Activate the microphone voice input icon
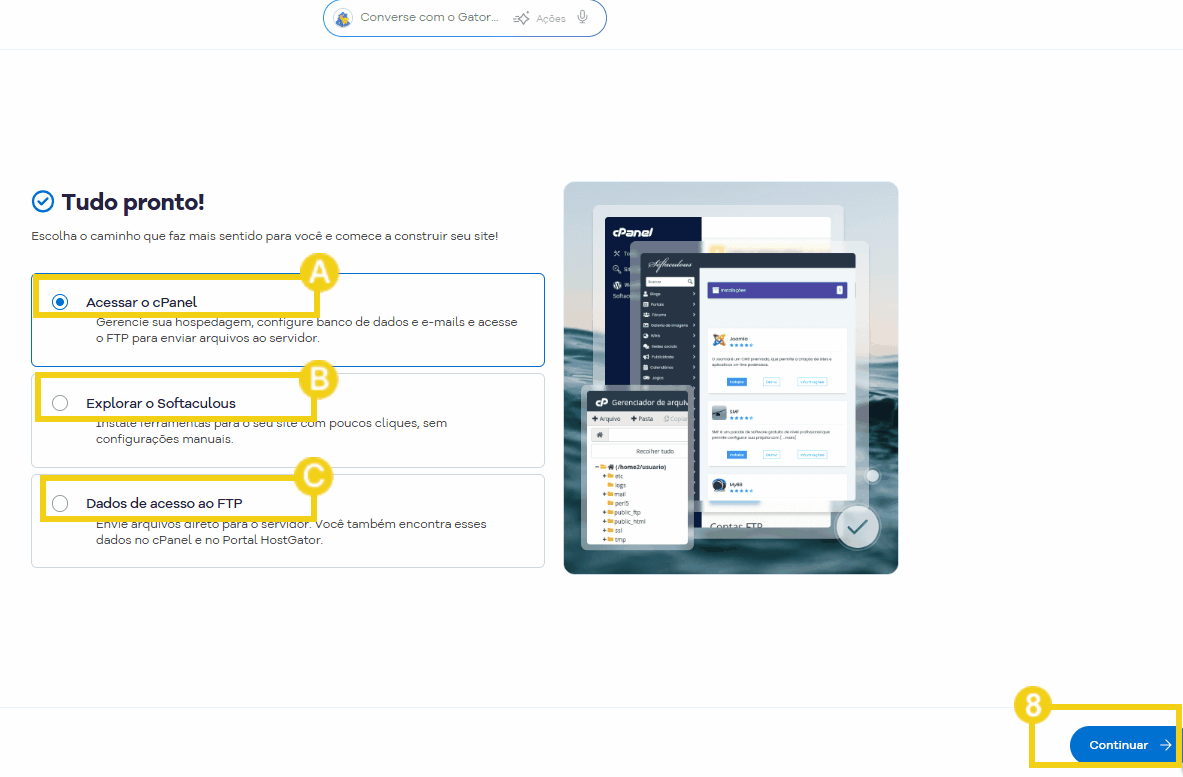Screen dimensions: 1183x777 click(583, 18)
